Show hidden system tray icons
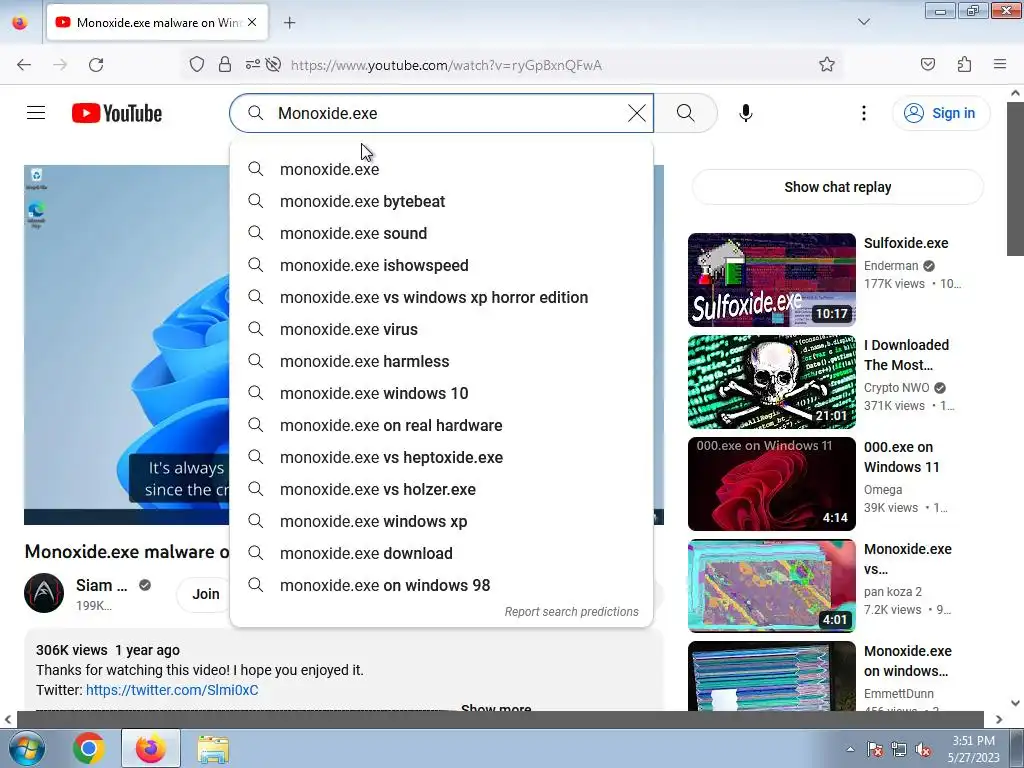This screenshot has width=1024, height=768. pos(850,749)
